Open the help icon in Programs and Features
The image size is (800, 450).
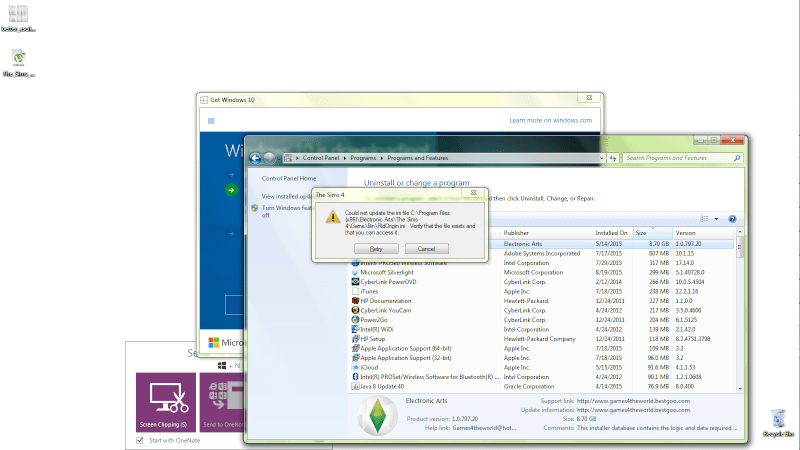[732, 219]
